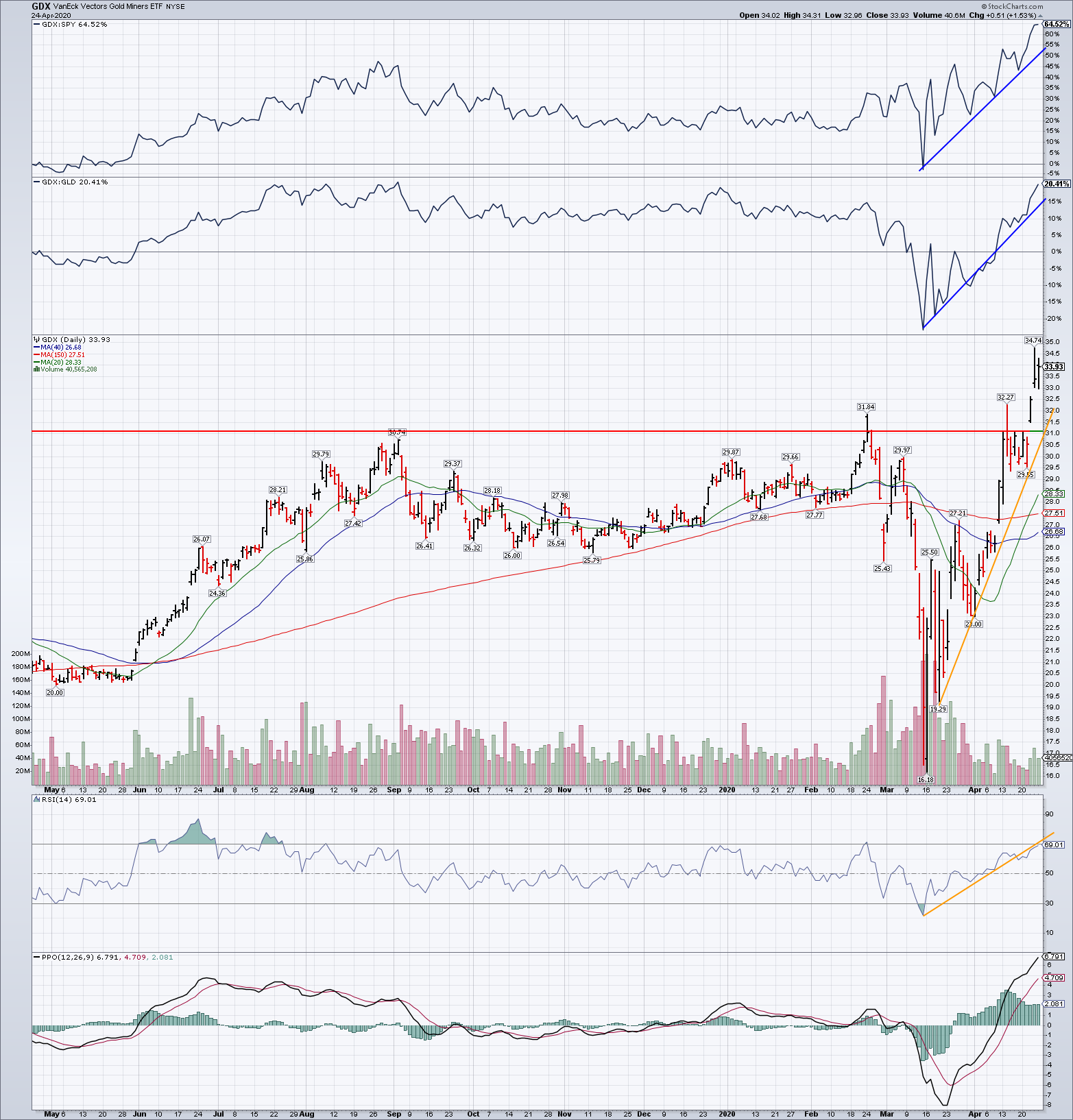Click the 64.52% GDX:SPY value tag
1073x1120 pixels.
pyautogui.click(x=1057, y=25)
